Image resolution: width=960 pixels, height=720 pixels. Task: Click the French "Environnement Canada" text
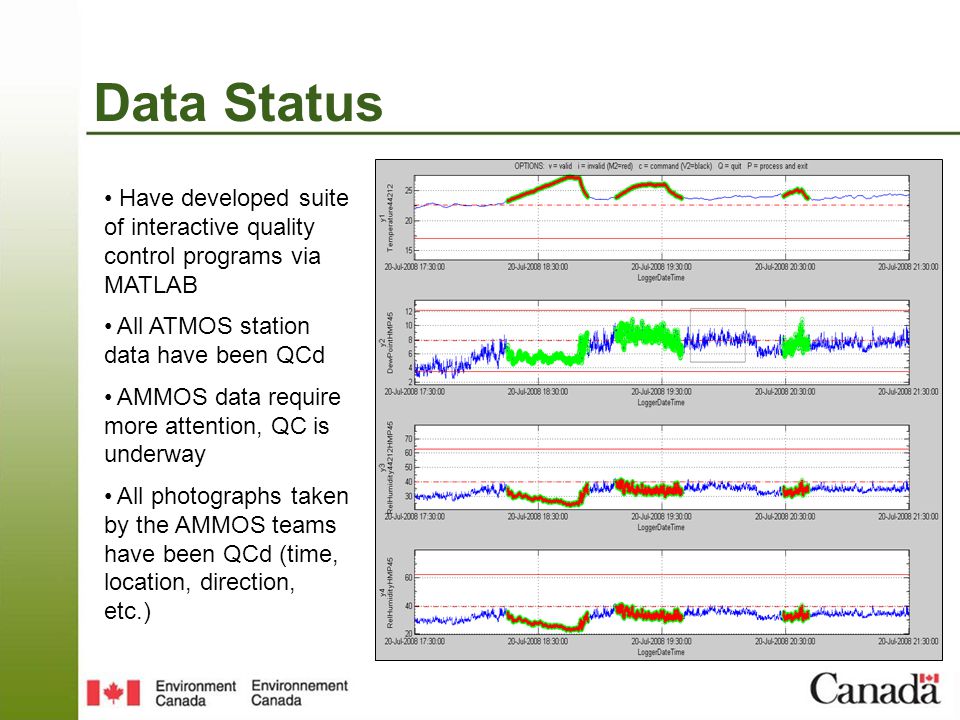[299, 693]
